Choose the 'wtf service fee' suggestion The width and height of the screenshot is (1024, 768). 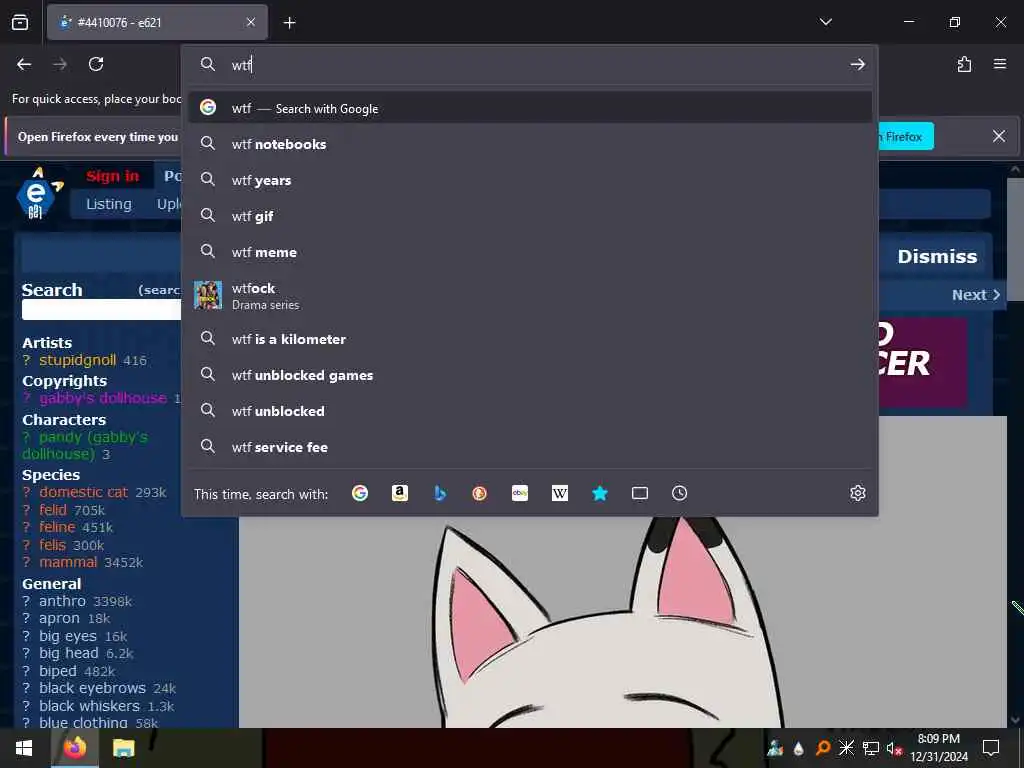point(530,446)
